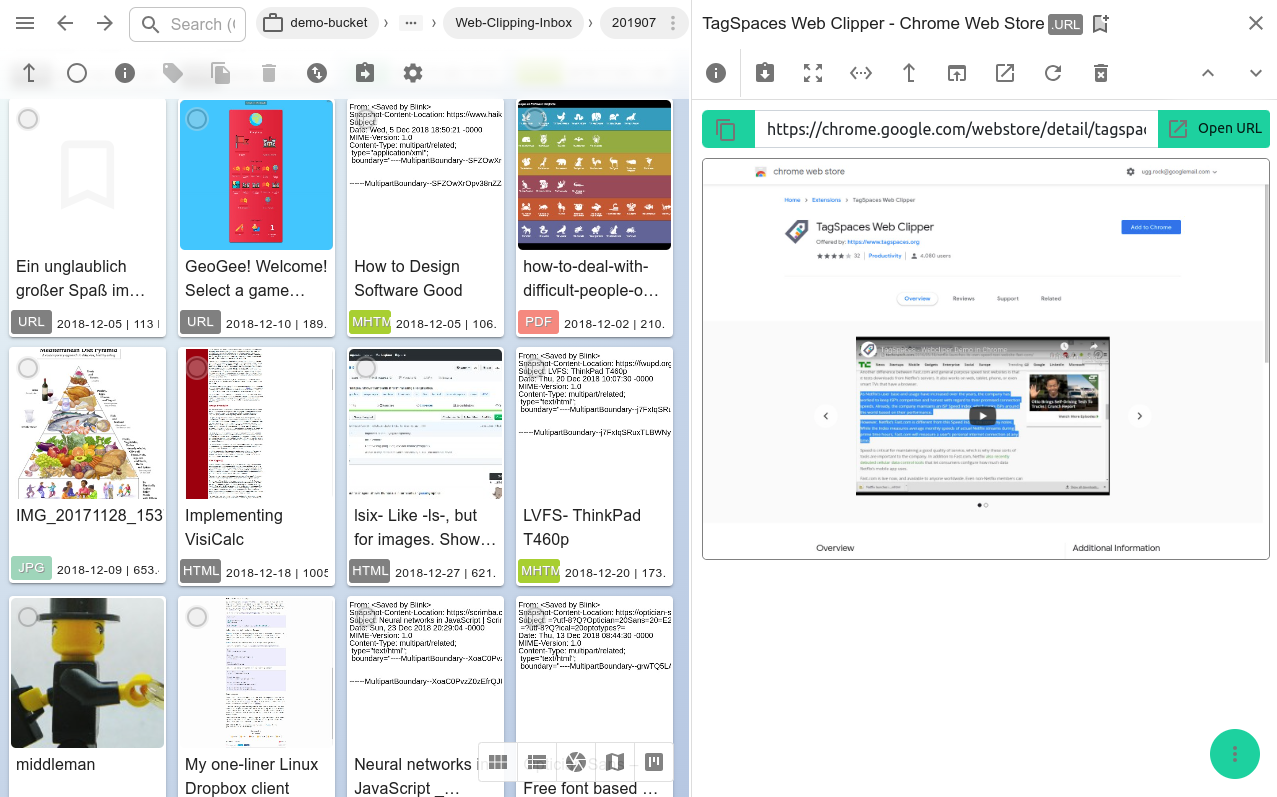Go back with the left arrow

tap(65, 24)
